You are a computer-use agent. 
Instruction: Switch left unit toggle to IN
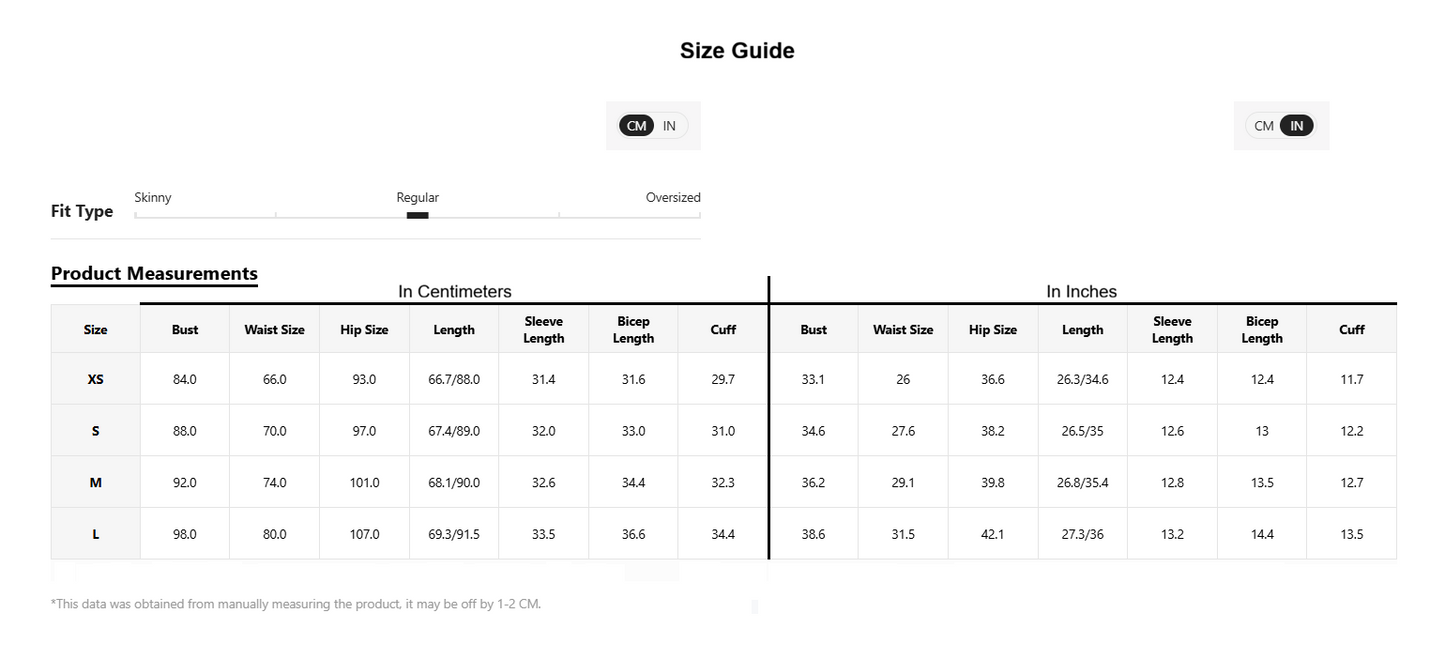[x=669, y=126]
